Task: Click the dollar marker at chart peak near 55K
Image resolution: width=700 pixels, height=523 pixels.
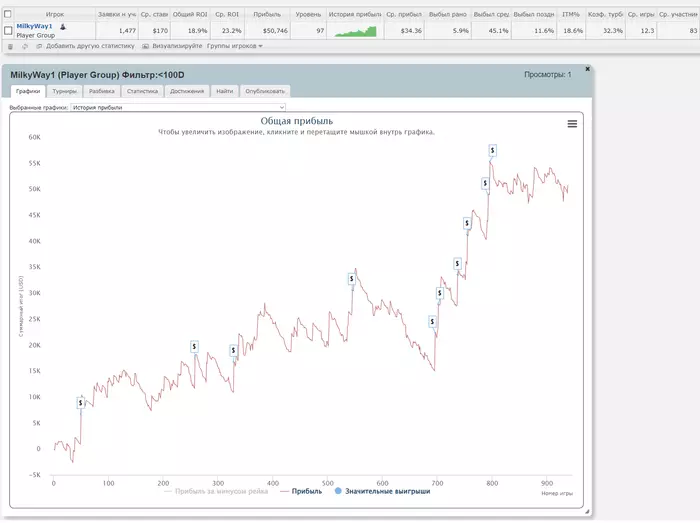Action: point(492,150)
